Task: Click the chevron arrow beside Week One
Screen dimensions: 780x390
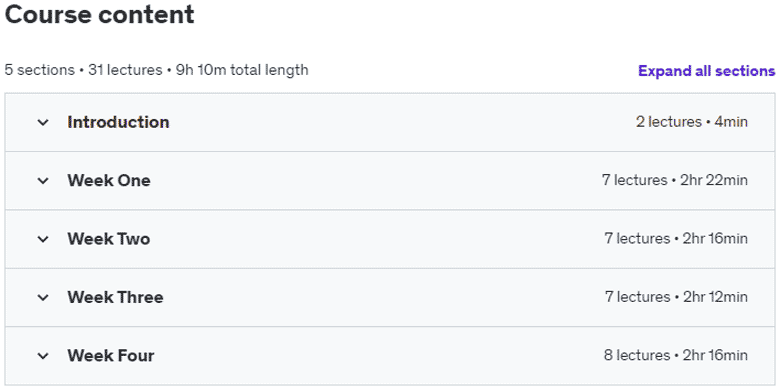Action: (43, 181)
